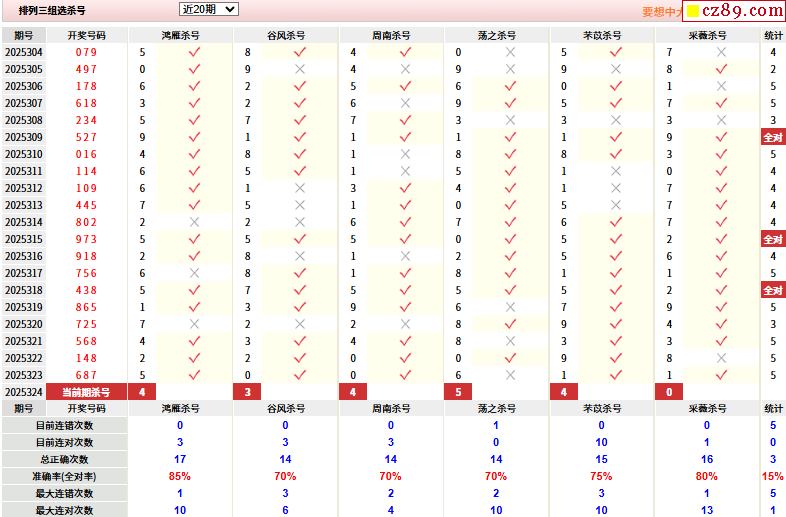Click grey cross in row 2025320 鸿雁杀号
Screen dimensions: 786x517
194,324
